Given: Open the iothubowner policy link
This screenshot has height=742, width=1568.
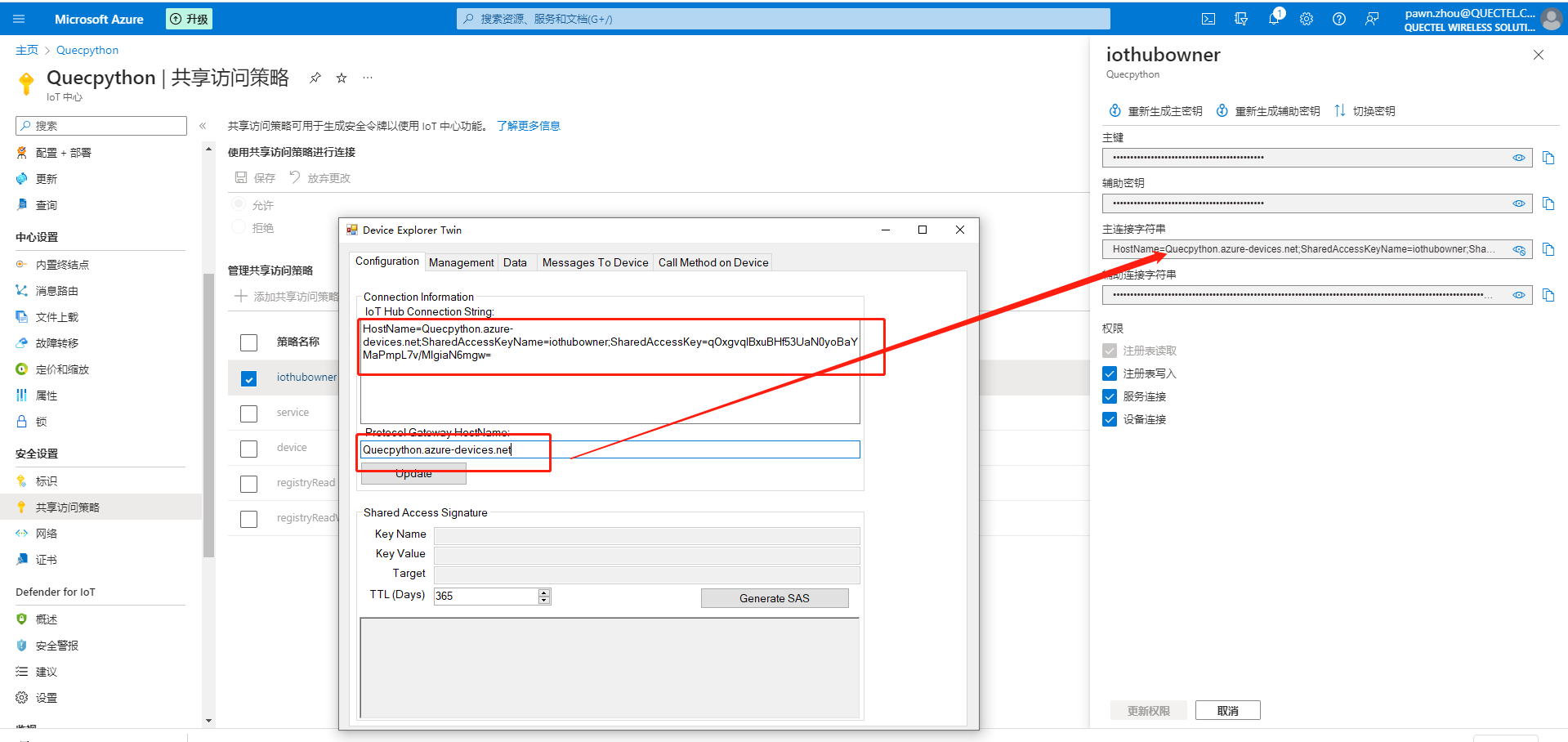Looking at the screenshot, I should (x=306, y=377).
